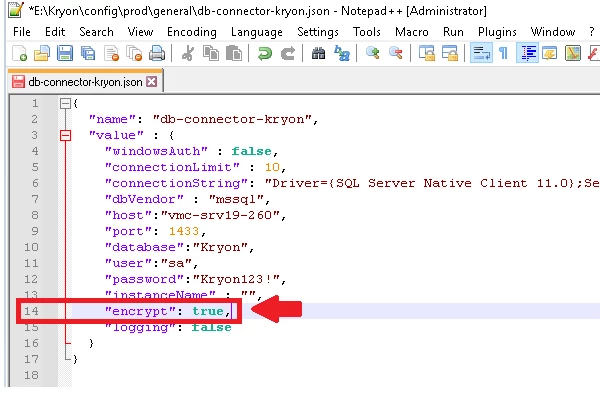The height and width of the screenshot is (397, 611).
Task: Open the Window menu
Action: click(x=553, y=32)
